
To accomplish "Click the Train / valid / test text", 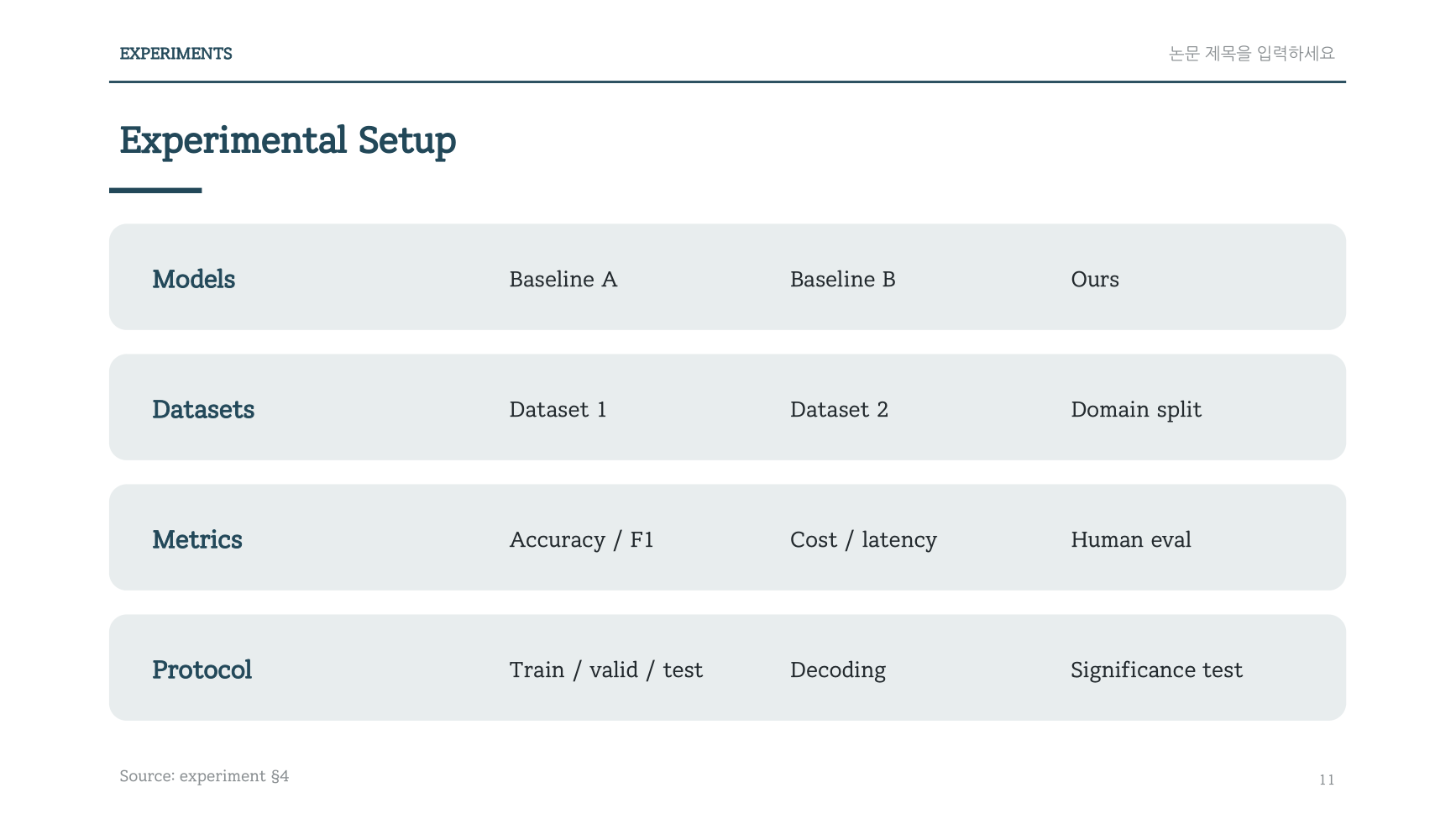I will (605, 670).
